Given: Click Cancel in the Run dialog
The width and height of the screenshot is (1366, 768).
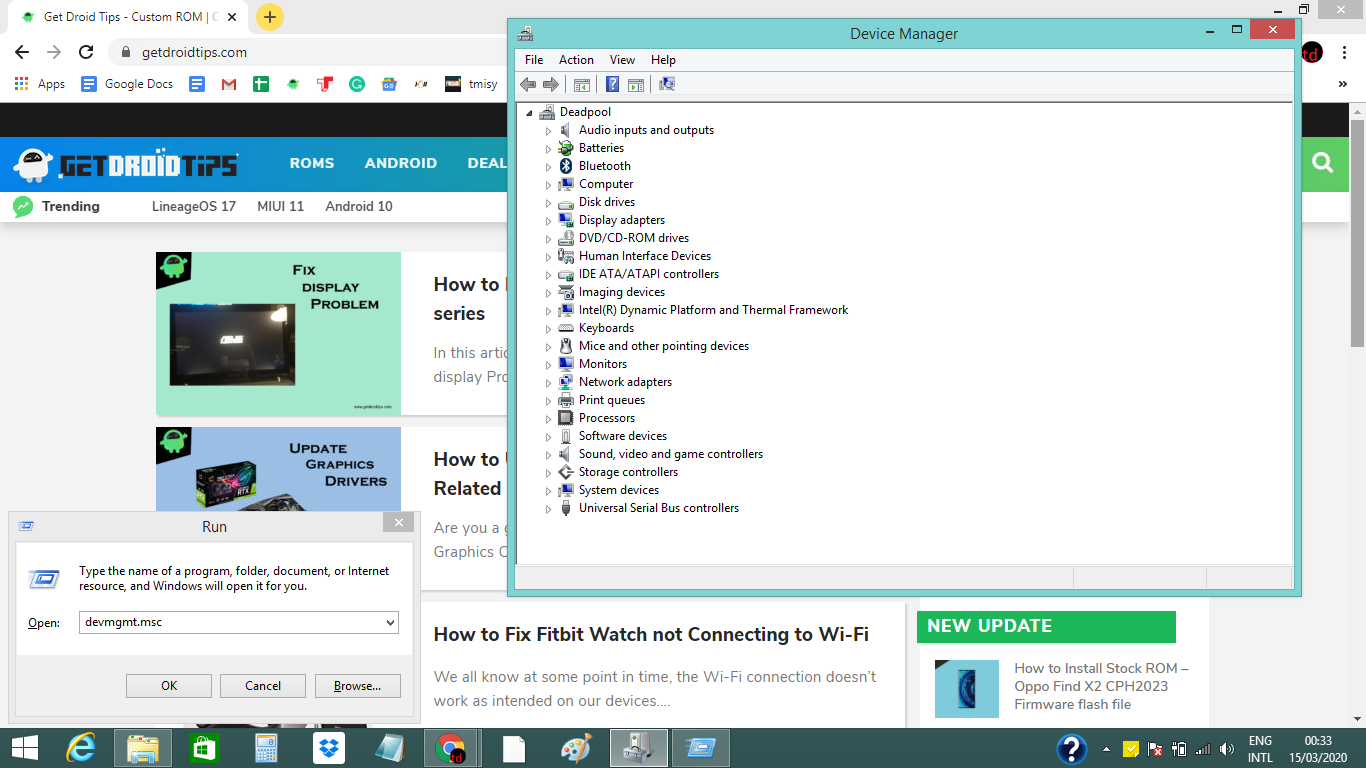Looking at the screenshot, I should pos(263,685).
